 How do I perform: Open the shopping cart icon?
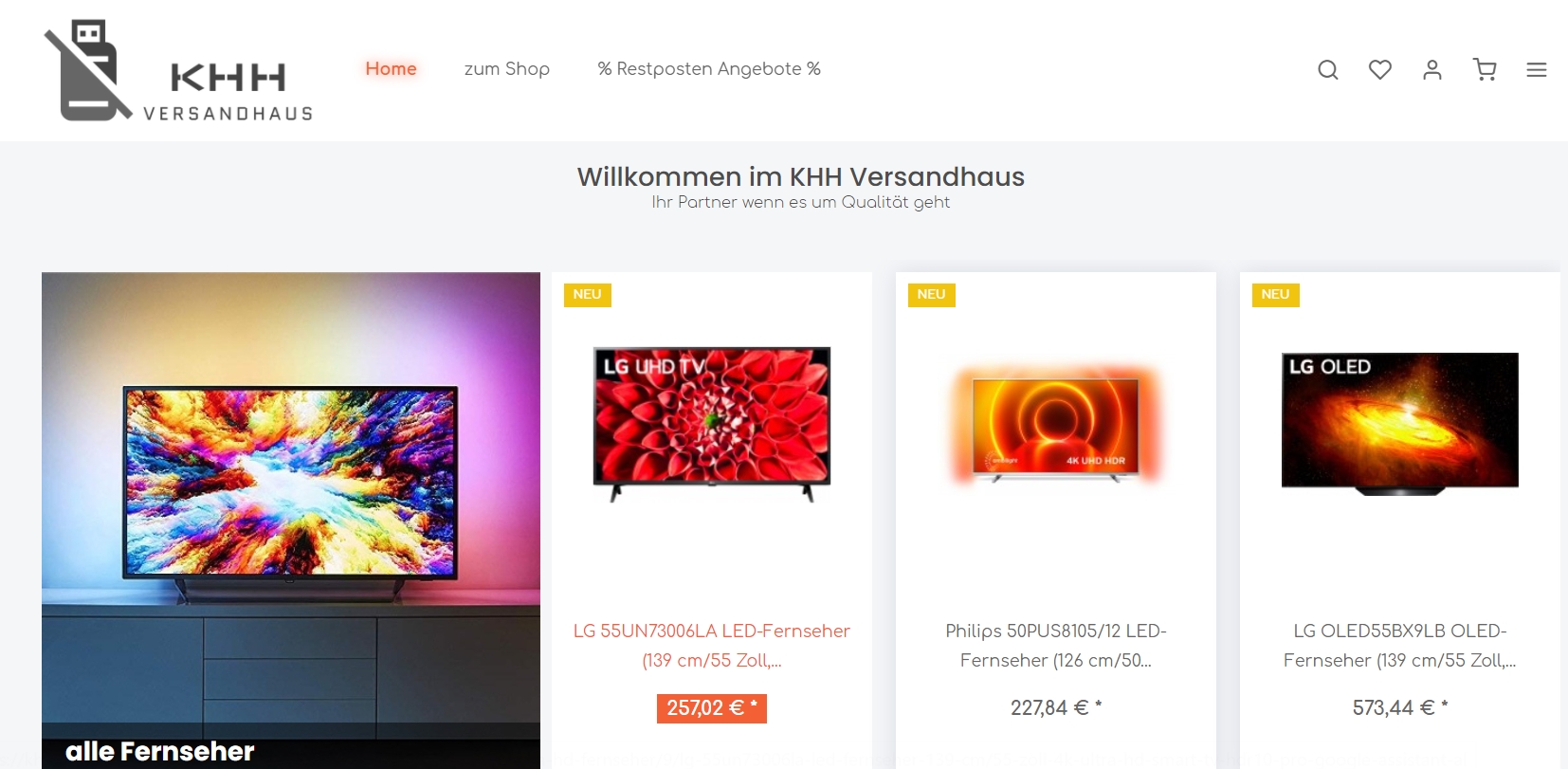pyautogui.click(x=1485, y=69)
